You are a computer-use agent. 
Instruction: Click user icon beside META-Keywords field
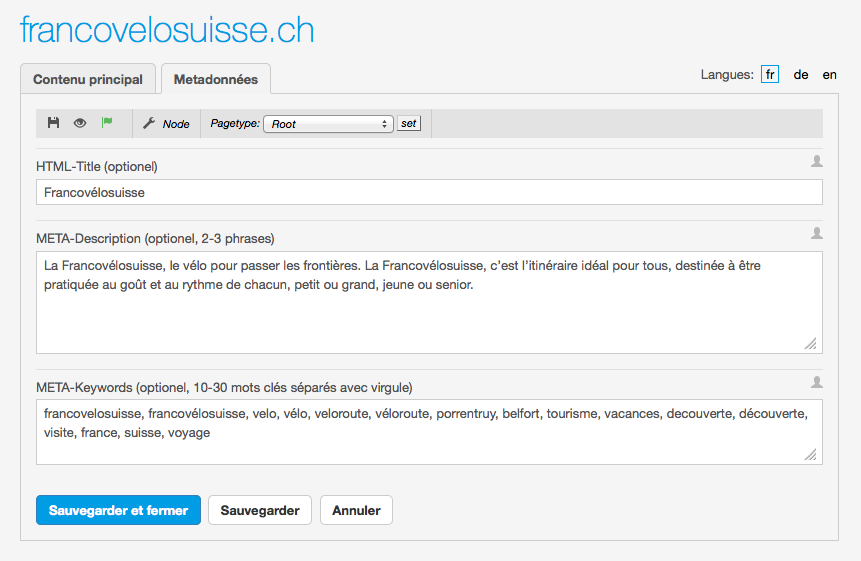pyautogui.click(x=817, y=382)
